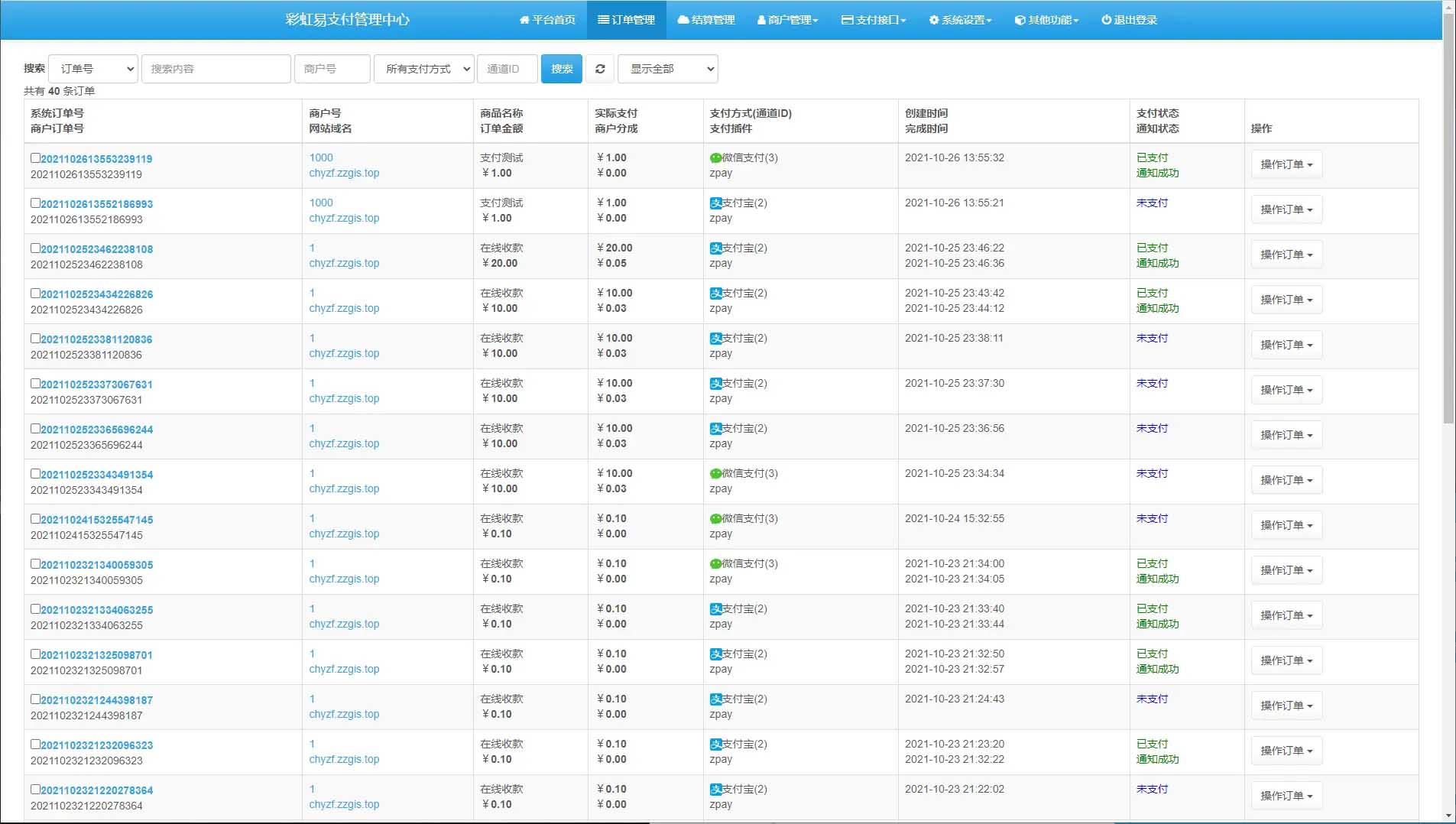Click the card icon for 支付接口
The image size is (1456, 824).
click(x=847, y=20)
